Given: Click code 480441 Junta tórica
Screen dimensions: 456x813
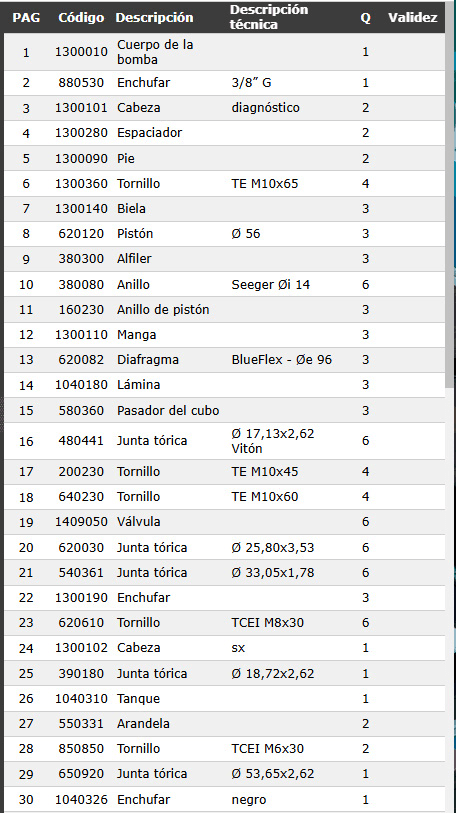Looking at the screenshot, I should click(81, 441).
